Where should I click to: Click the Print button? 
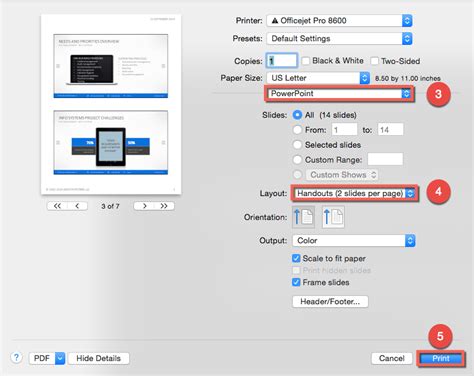coord(441,358)
